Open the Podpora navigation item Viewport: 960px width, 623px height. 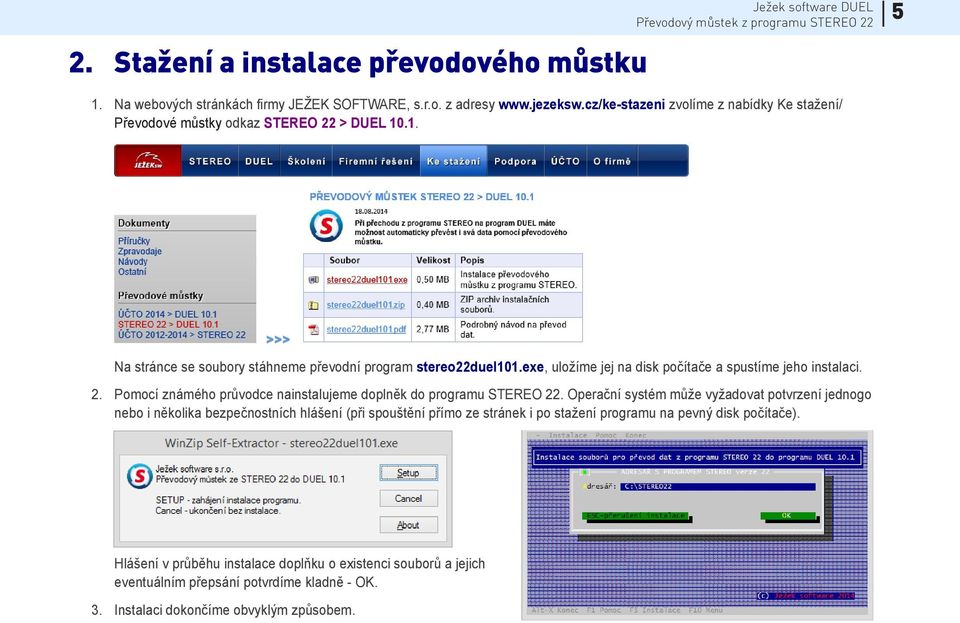coord(515,162)
